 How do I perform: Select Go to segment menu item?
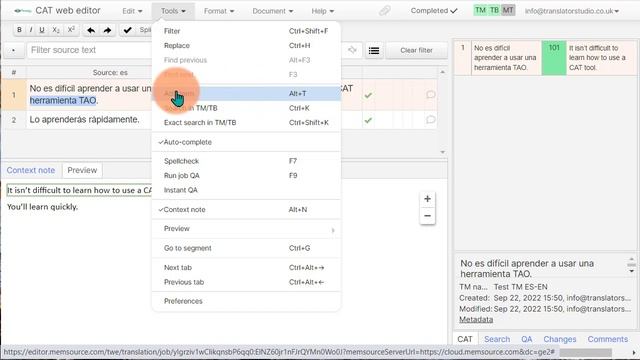[x=246, y=248]
